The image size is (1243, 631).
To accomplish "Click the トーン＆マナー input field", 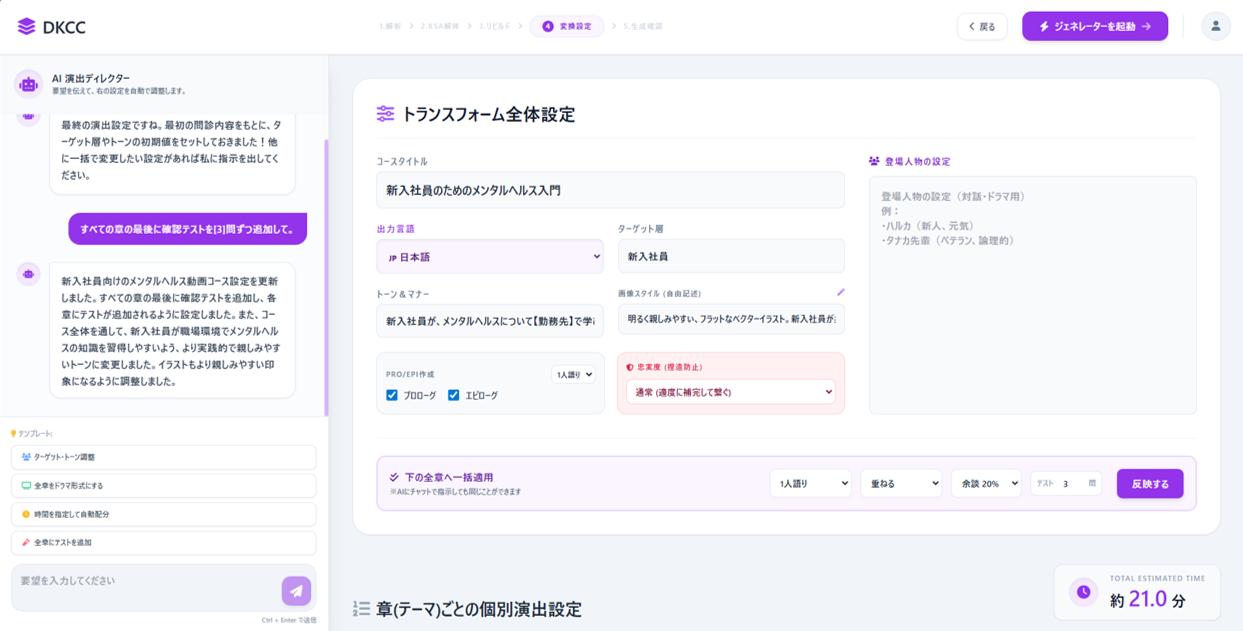I will coord(490,321).
